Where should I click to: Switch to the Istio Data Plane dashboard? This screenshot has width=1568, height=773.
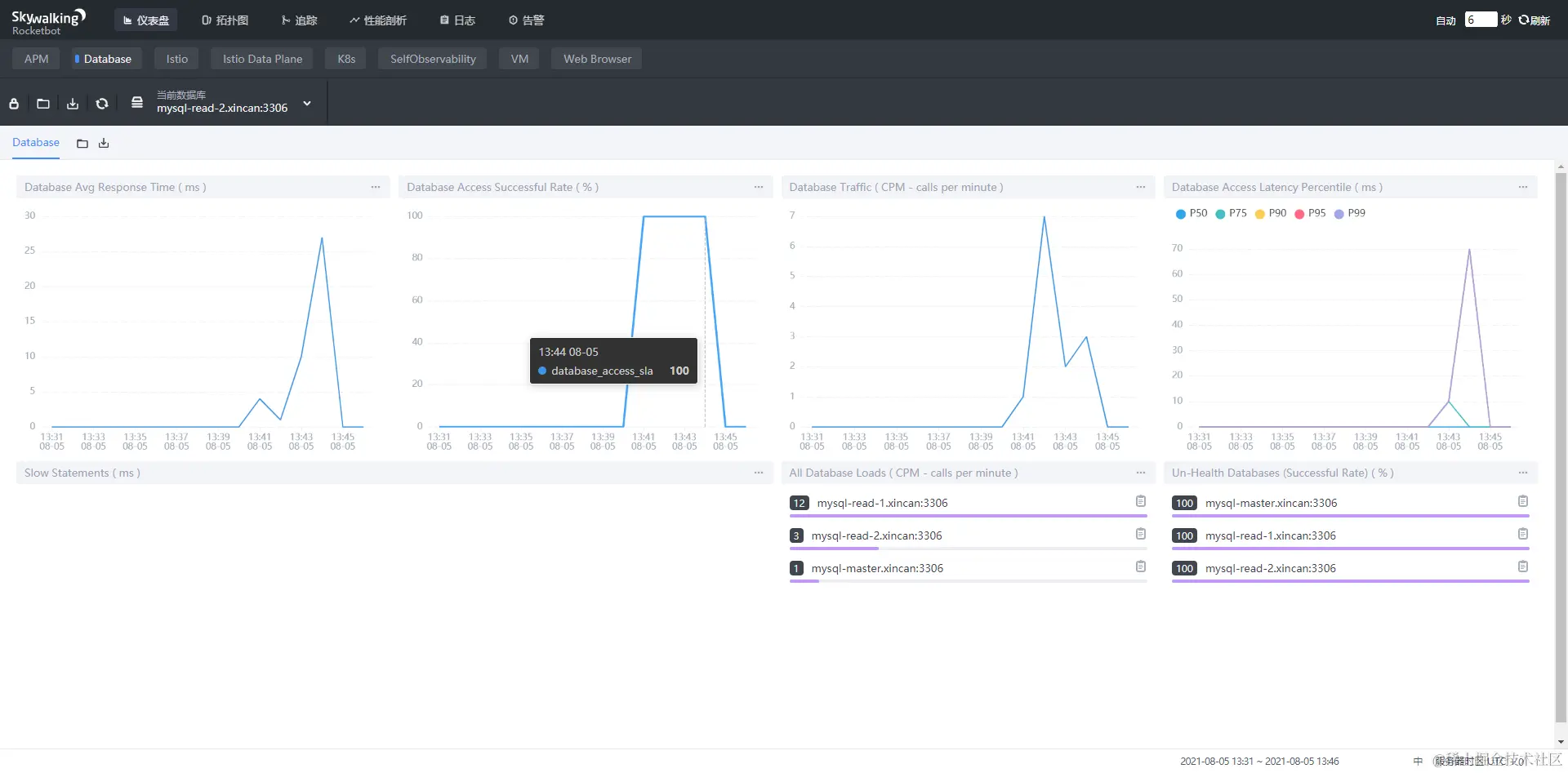(x=262, y=59)
